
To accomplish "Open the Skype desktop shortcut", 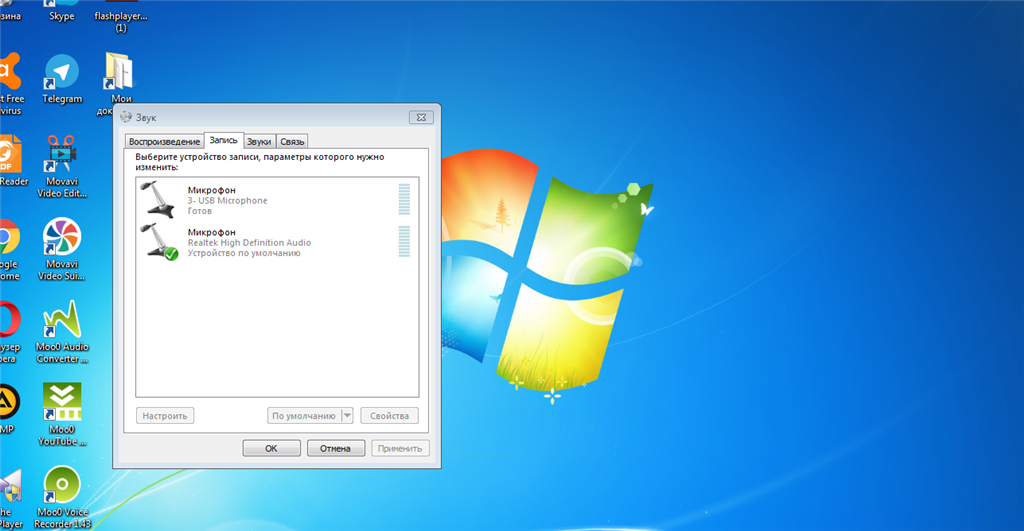I will point(61,11).
